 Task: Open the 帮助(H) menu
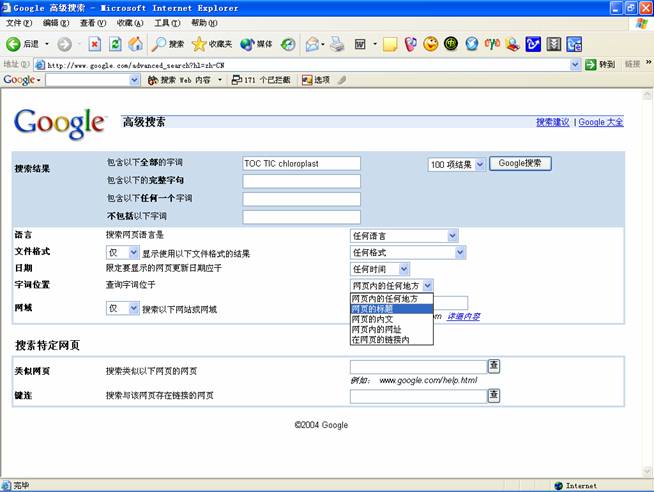[204, 23]
